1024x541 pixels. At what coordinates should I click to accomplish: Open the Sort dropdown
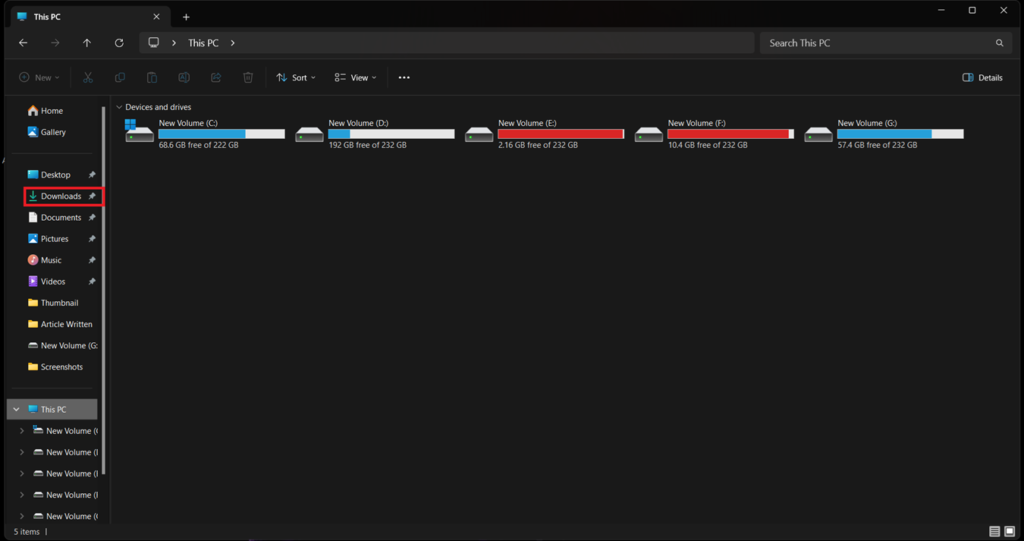coord(296,78)
